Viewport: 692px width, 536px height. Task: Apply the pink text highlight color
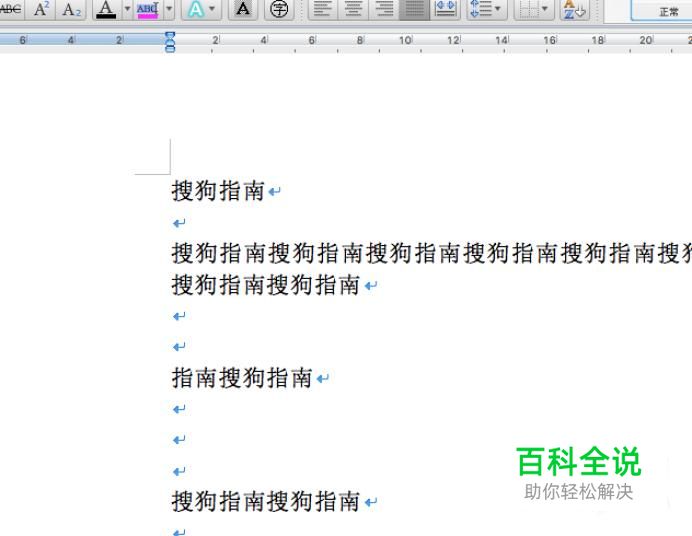pos(147,10)
